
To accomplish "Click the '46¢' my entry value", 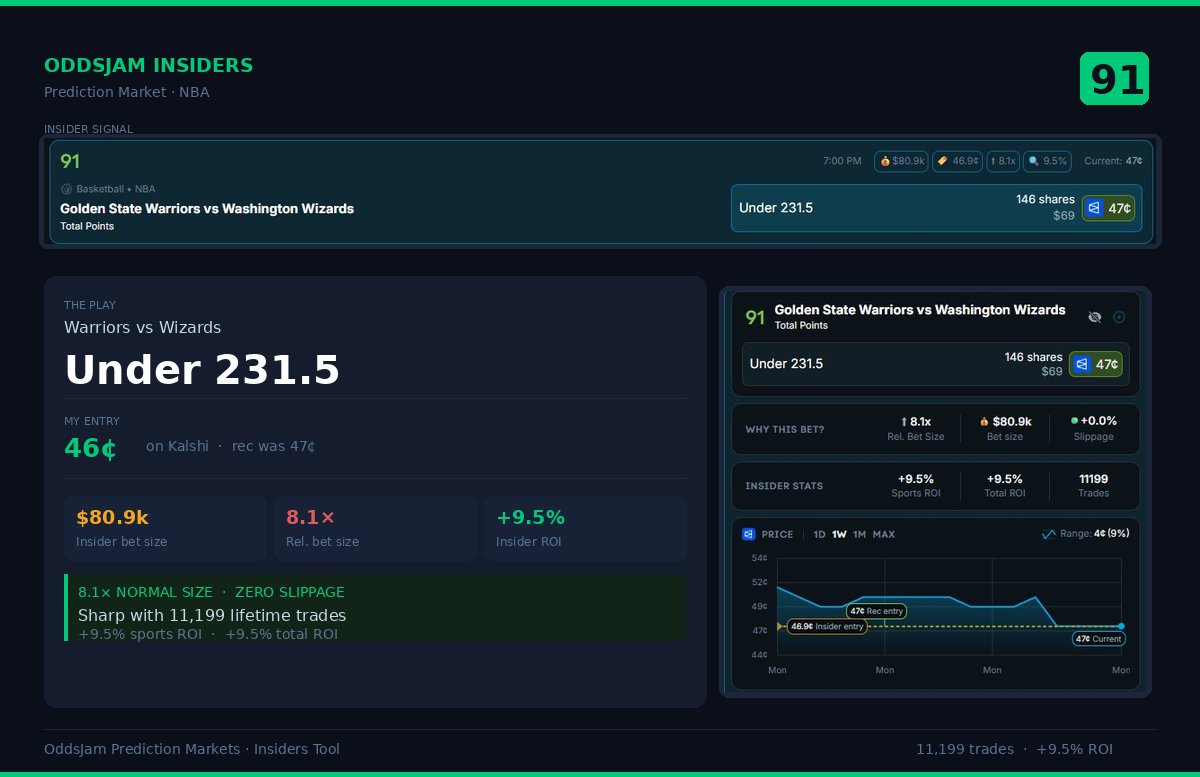I will 90,448.
